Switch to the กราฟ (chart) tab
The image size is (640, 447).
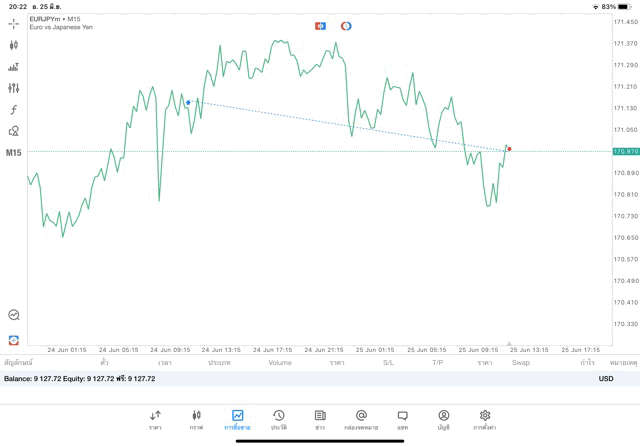coord(196,419)
